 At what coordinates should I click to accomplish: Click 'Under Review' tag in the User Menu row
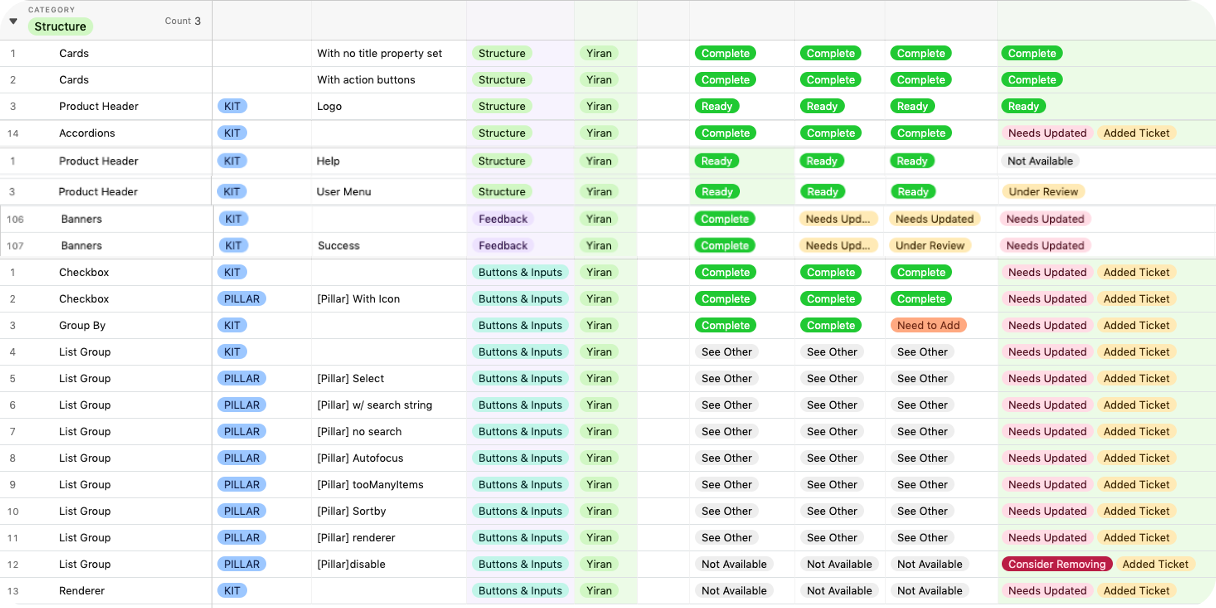pos(1043,192)
